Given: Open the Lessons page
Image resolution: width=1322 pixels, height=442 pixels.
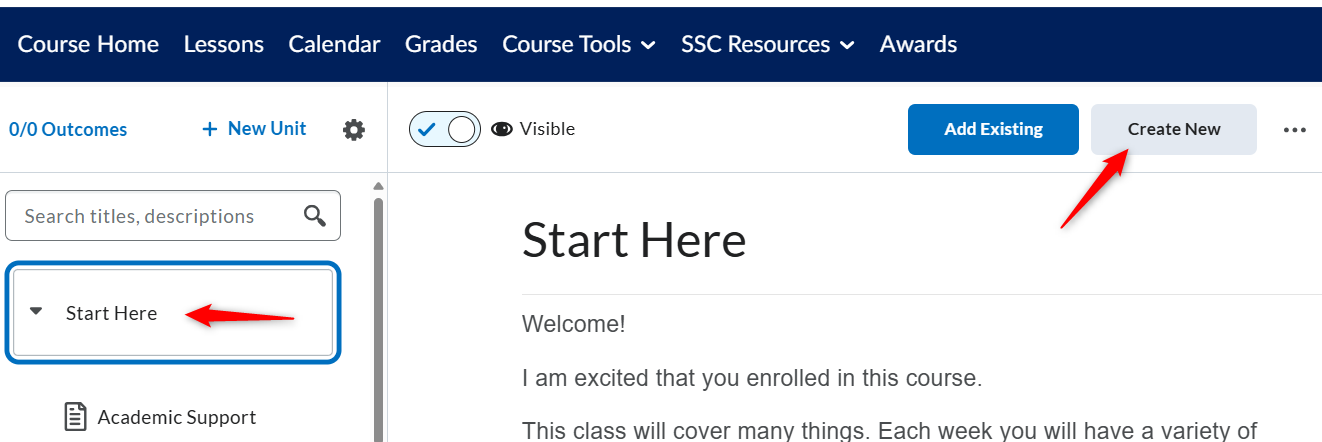Looking at the screenshot, I should pyautogui.click(x=224, y=44).
